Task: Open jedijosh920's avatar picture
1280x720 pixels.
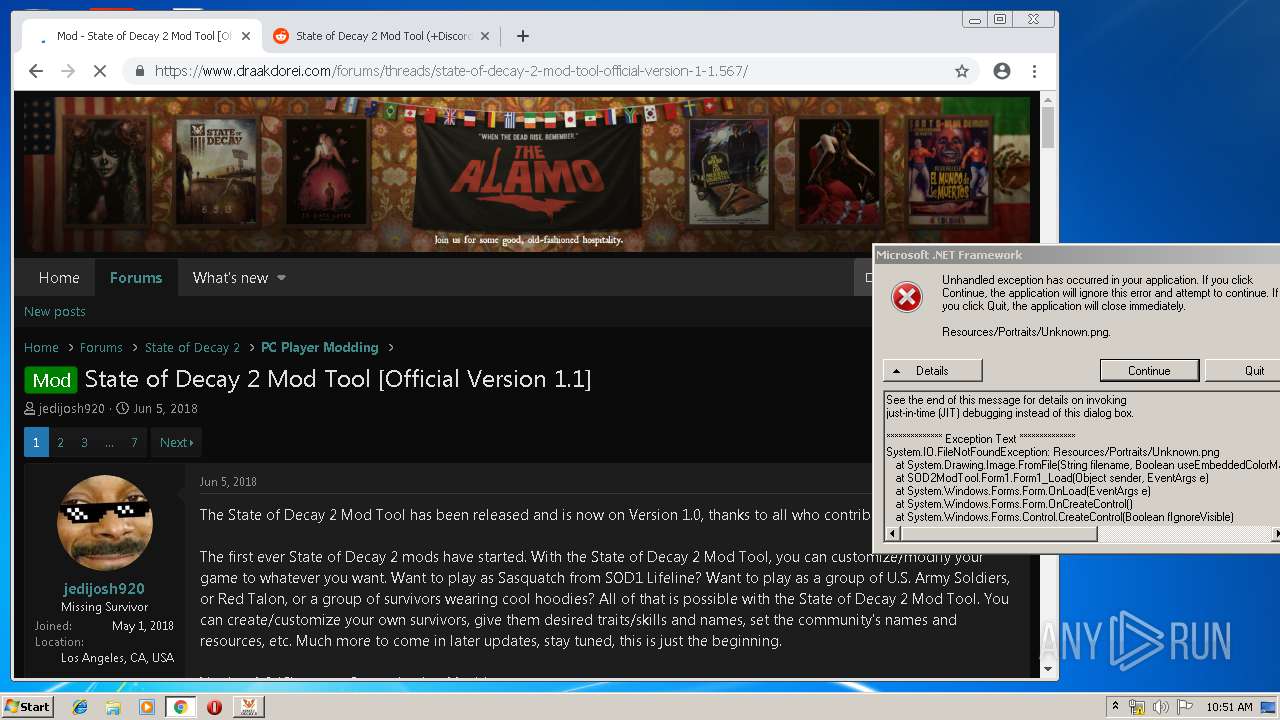Action: [x=105, y=522]
